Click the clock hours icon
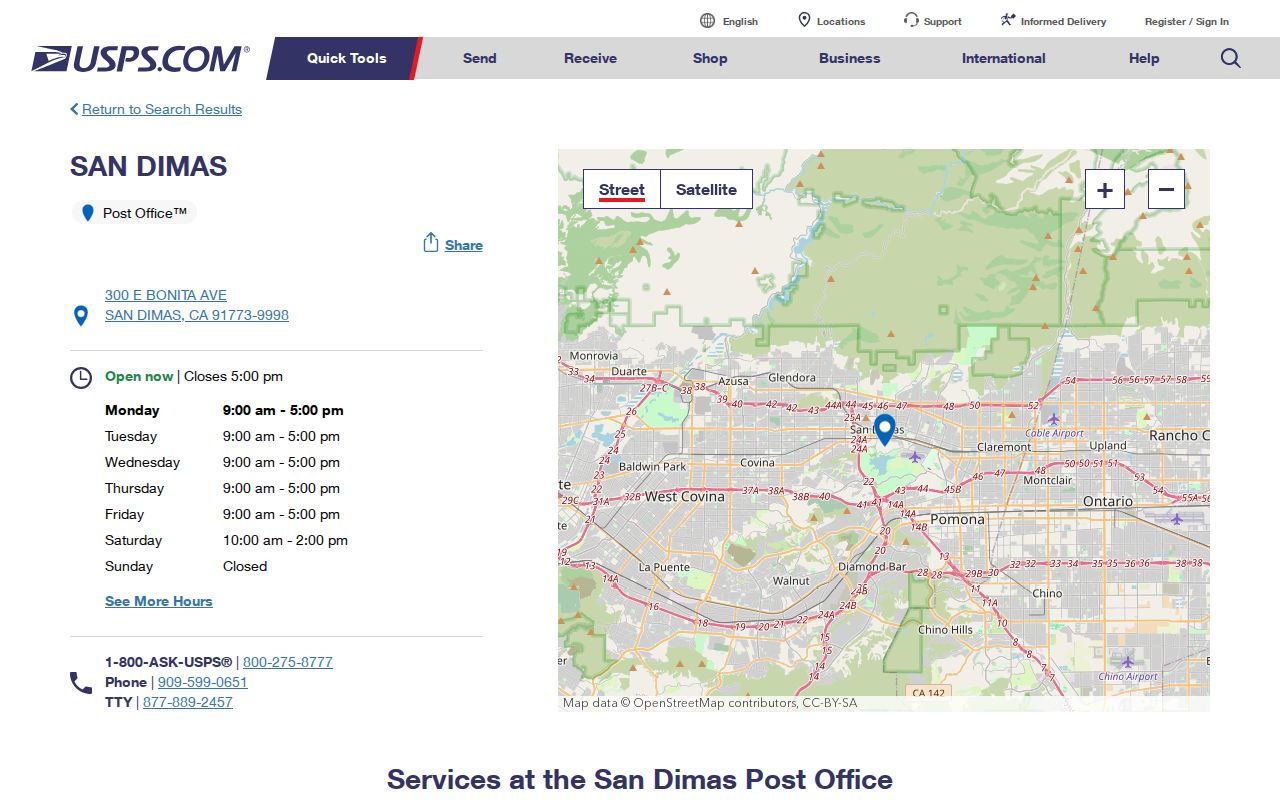1280x800 pixels. (x=81, y=378)
